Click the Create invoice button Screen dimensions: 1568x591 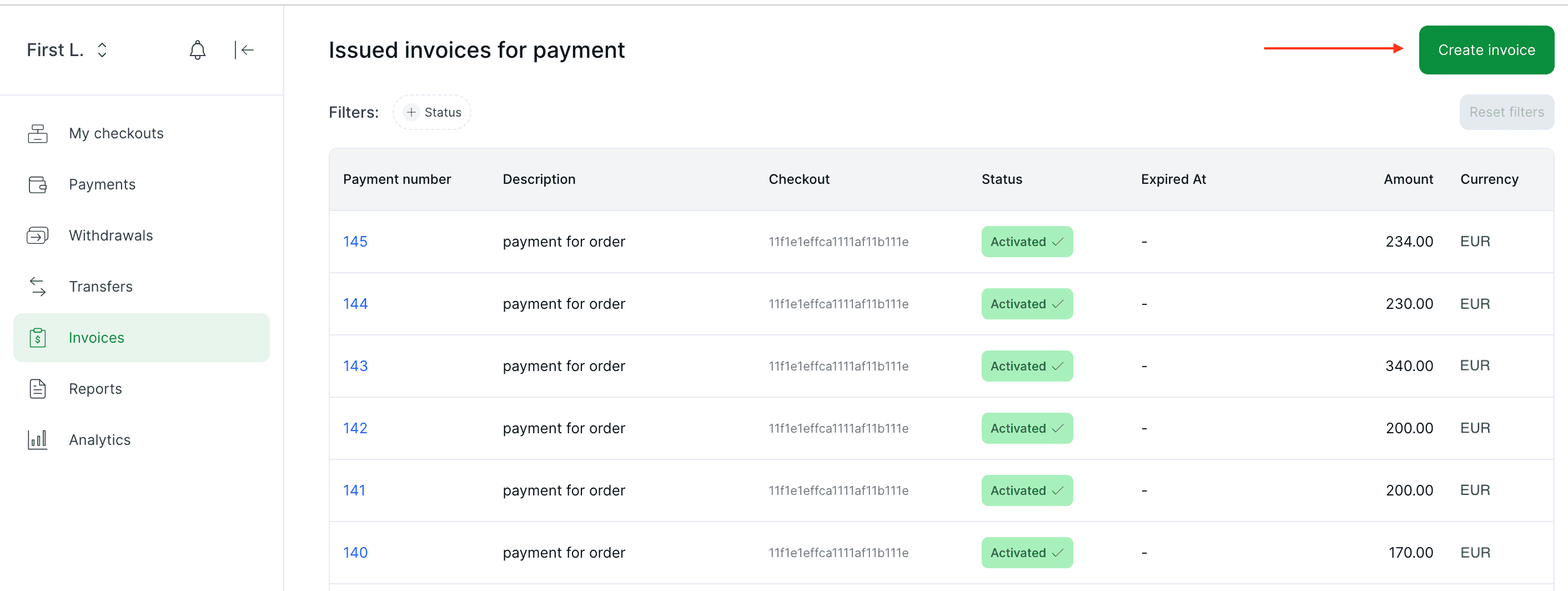click(x=1486, y=50)
